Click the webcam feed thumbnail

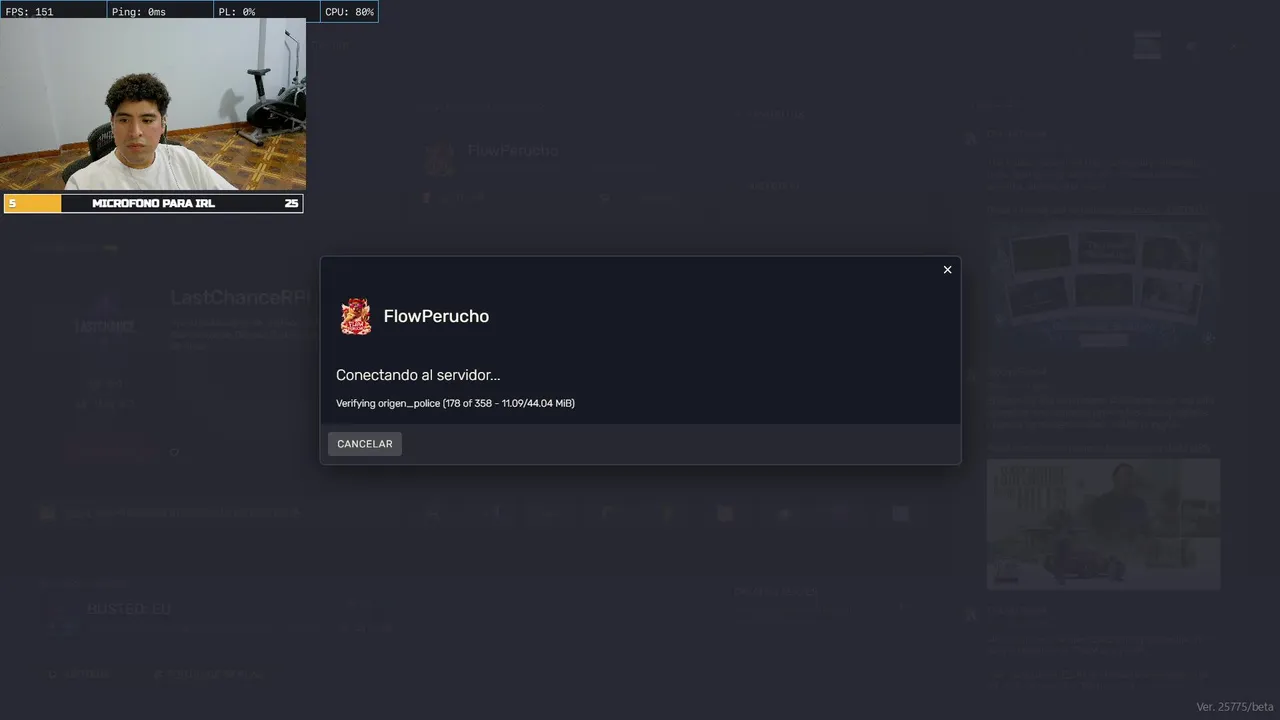click(x=153, y=106)
